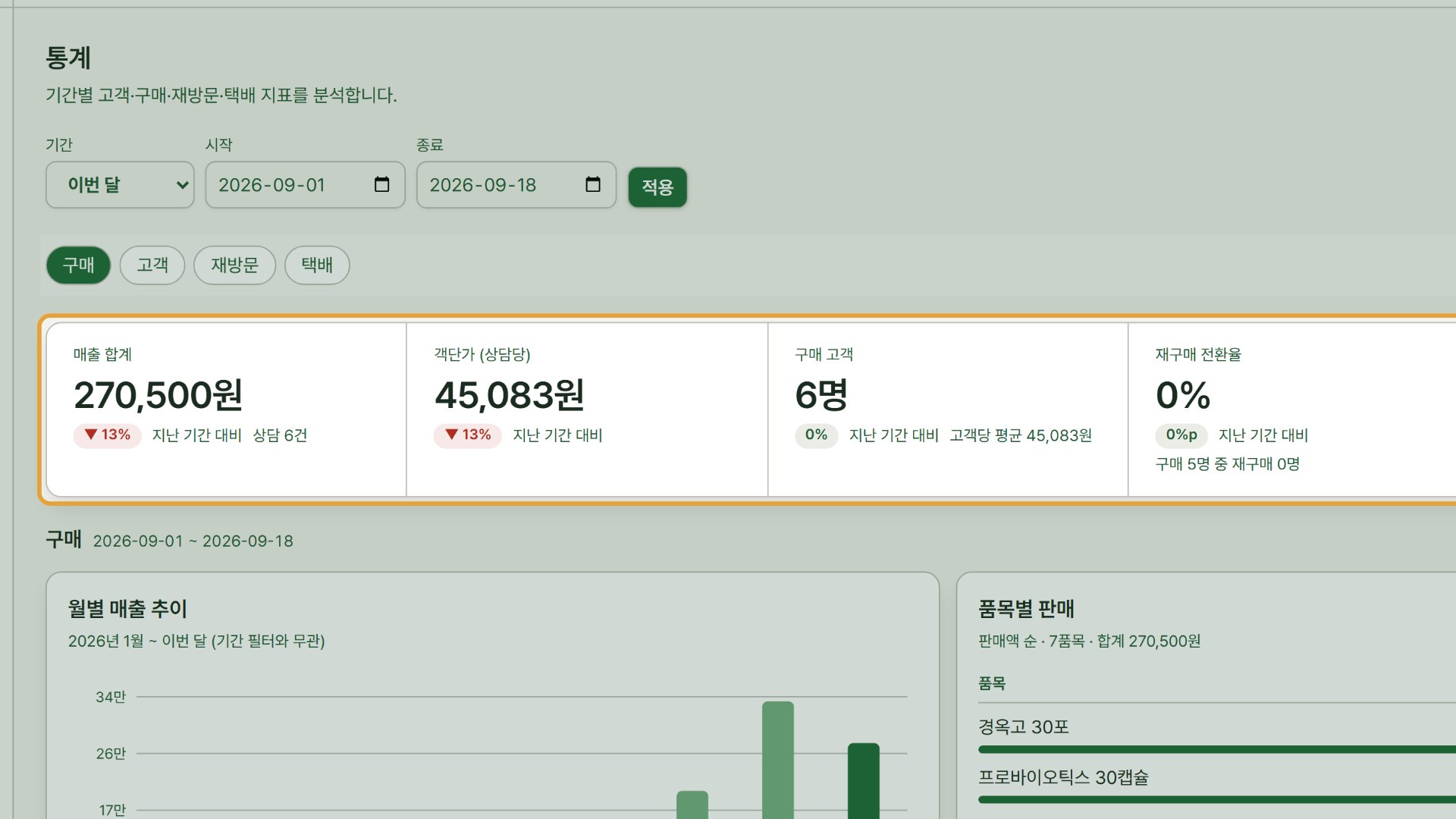
Task: Click the date range 2026-09-01 ~ 2026-09-18 text
Action: click(x=193, y=541)
